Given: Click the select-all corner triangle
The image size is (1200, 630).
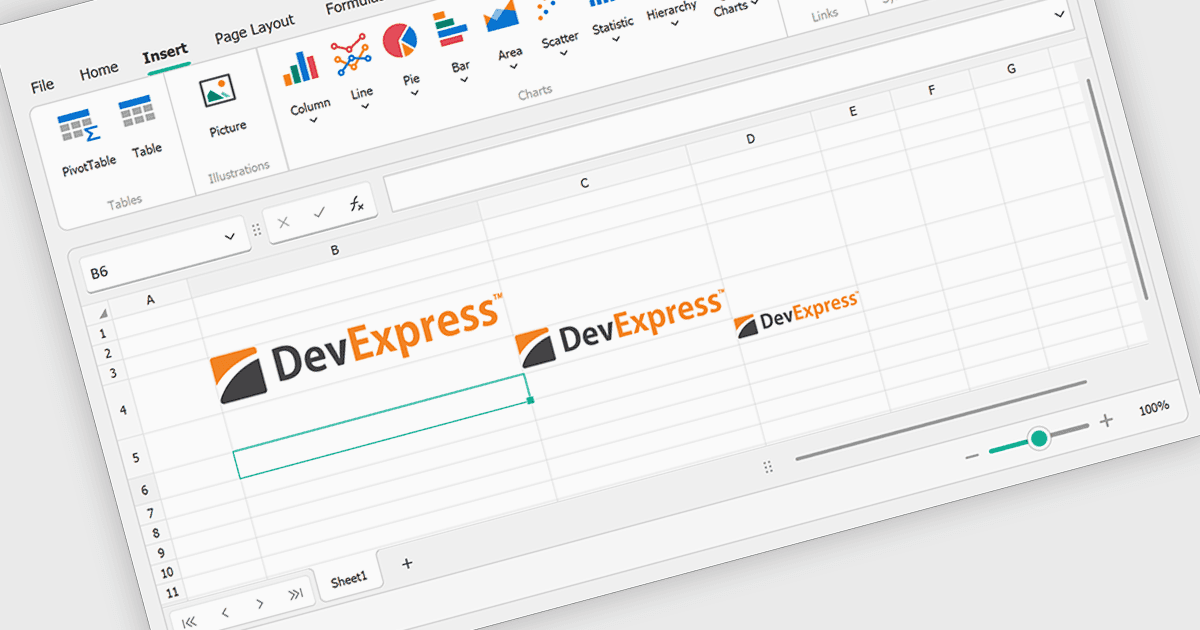Looking at the screenshot, I should coord(102,315).
